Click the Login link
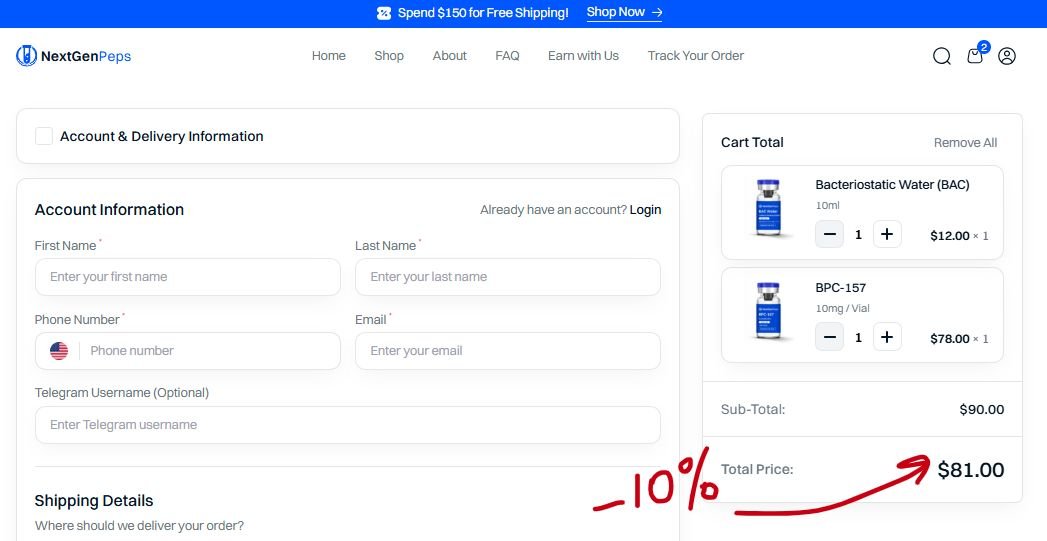The image size is (1047, 541). point(645,210)
